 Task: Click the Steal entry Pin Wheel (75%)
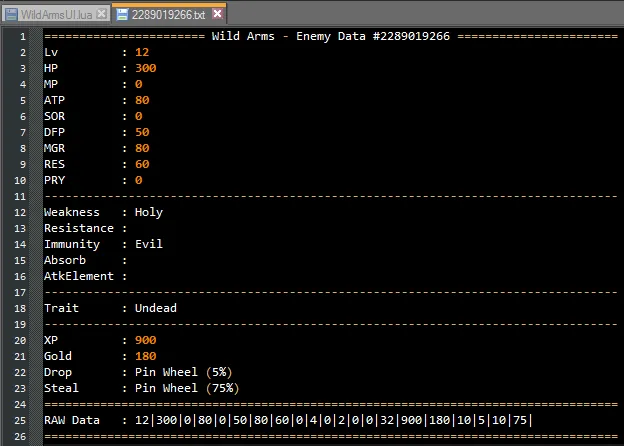(187, 388)
